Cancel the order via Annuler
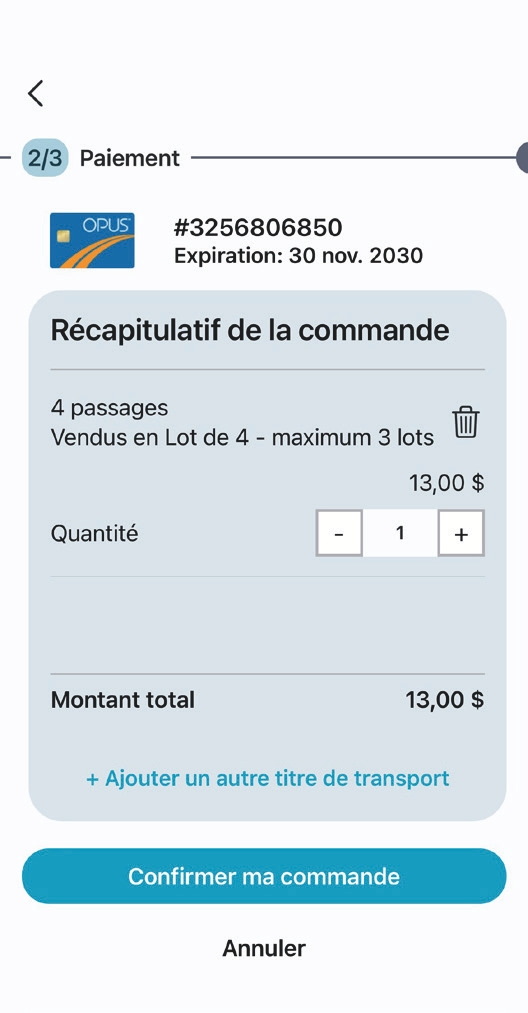This screenshot has height=1013, width=528. point(264,948)
